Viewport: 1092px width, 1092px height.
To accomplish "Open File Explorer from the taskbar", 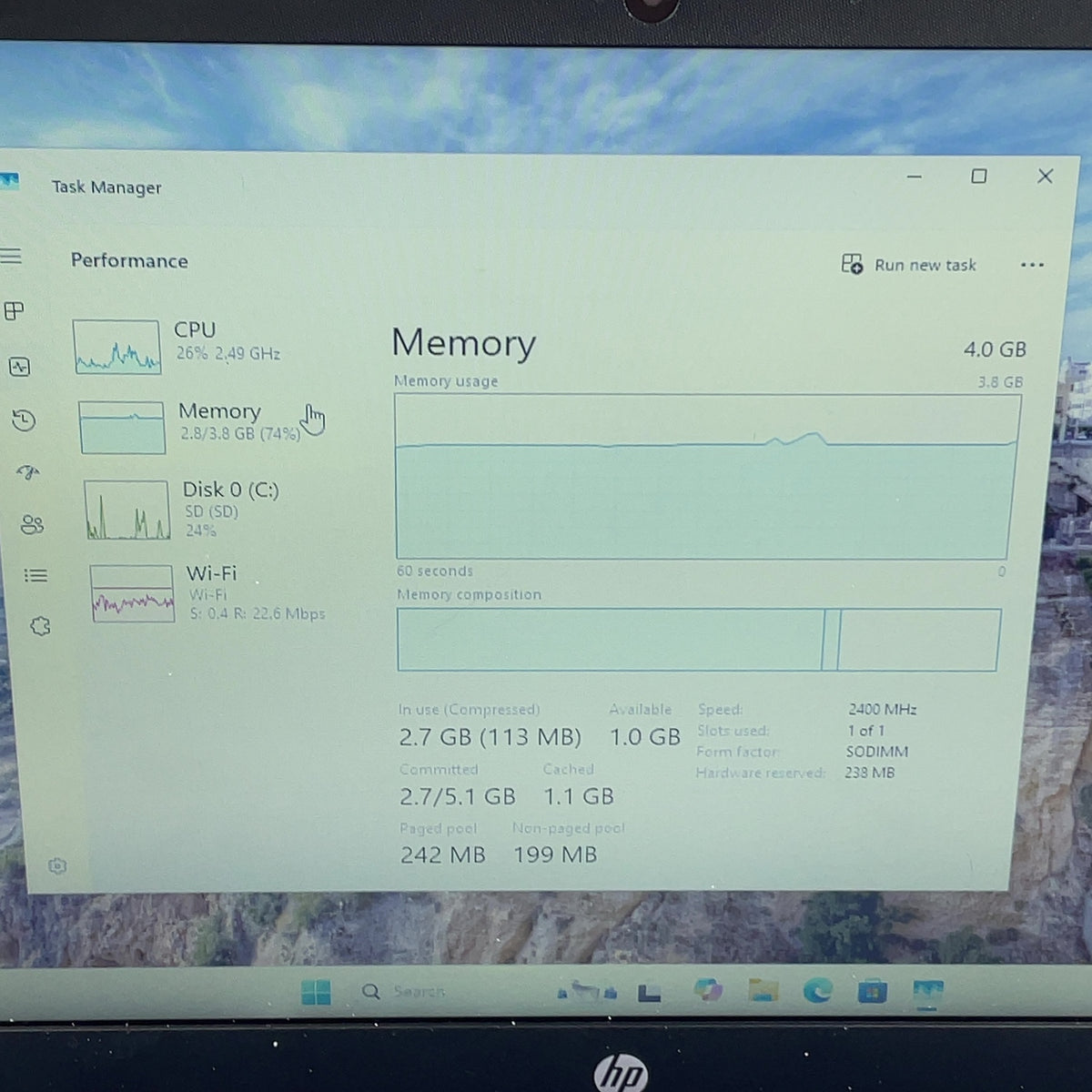I will click(763, 991).
